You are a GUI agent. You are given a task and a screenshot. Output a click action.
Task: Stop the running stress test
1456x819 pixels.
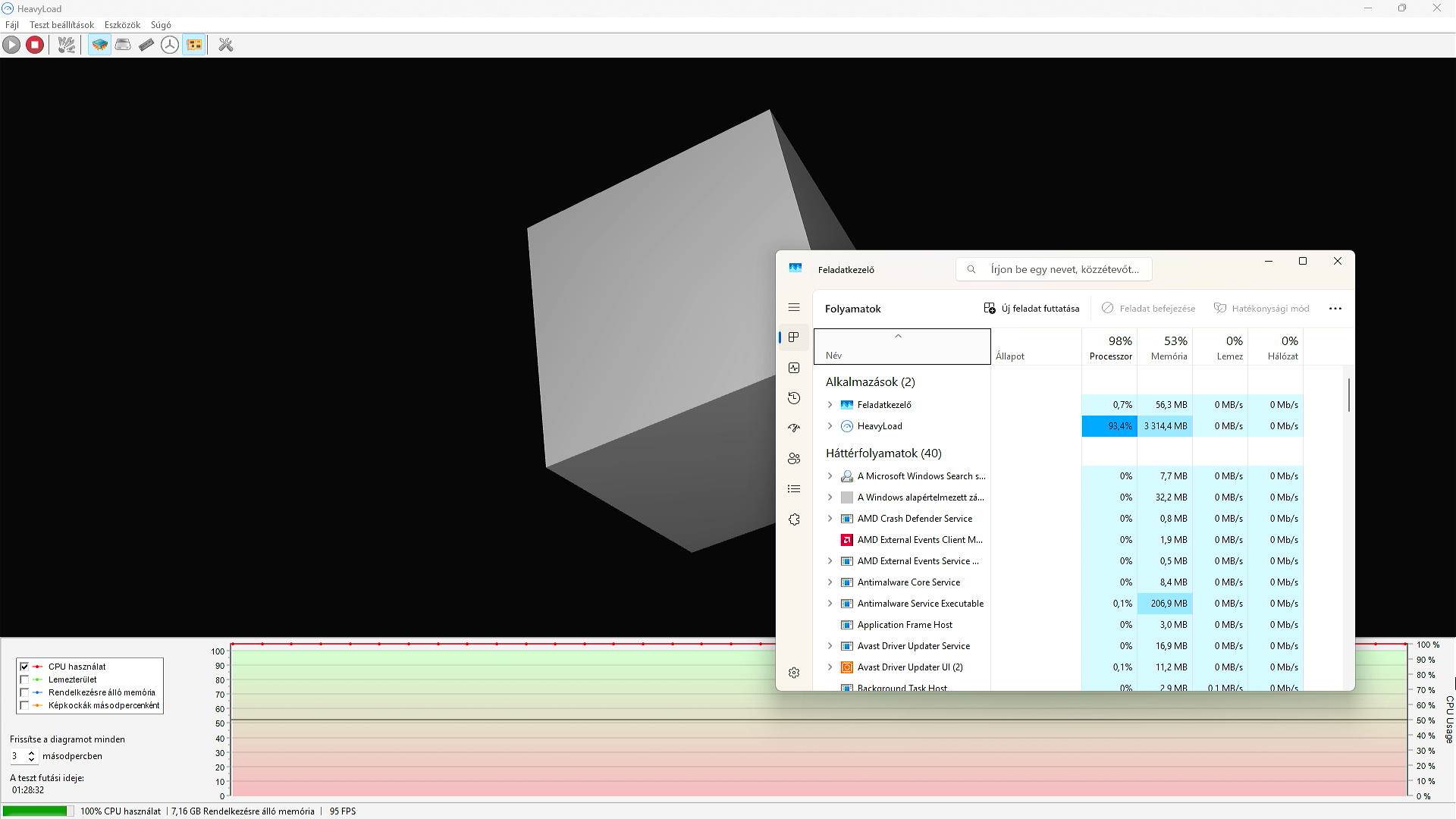coord(34,45)
